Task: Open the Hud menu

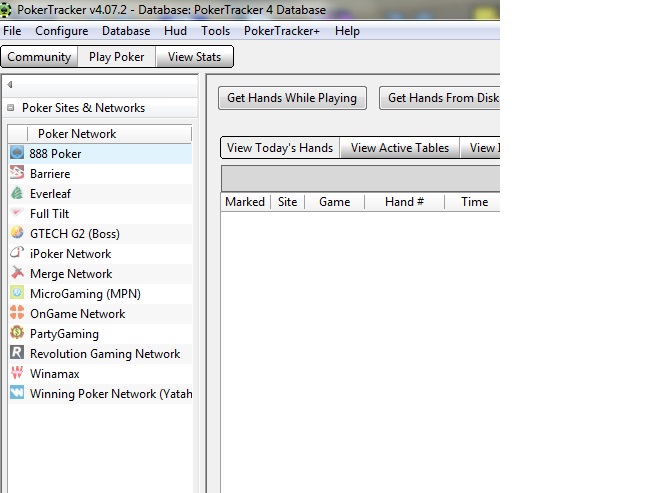Action: [175, 31]
